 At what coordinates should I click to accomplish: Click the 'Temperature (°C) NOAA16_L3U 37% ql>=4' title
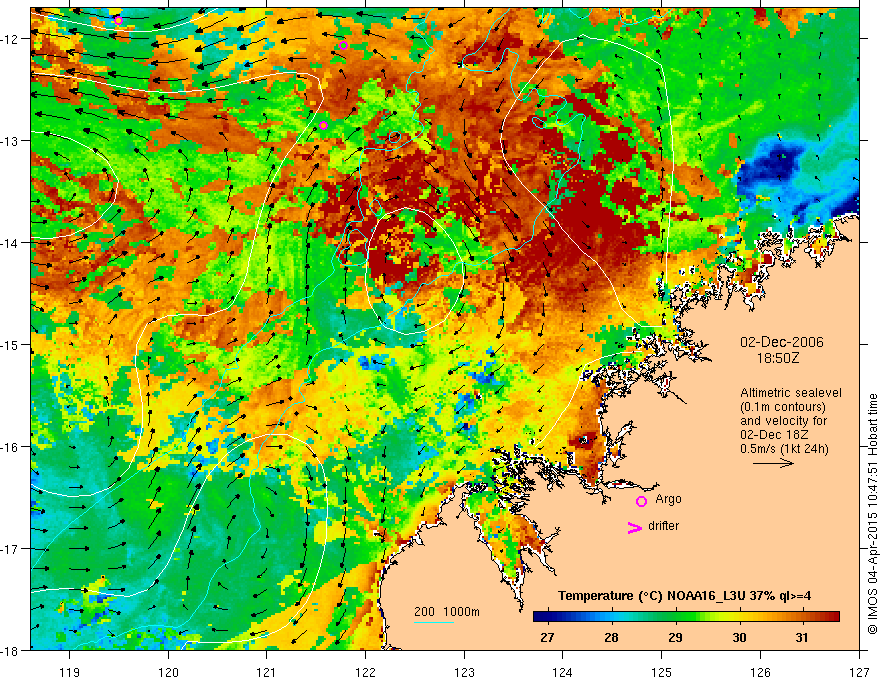click(684, 596)
